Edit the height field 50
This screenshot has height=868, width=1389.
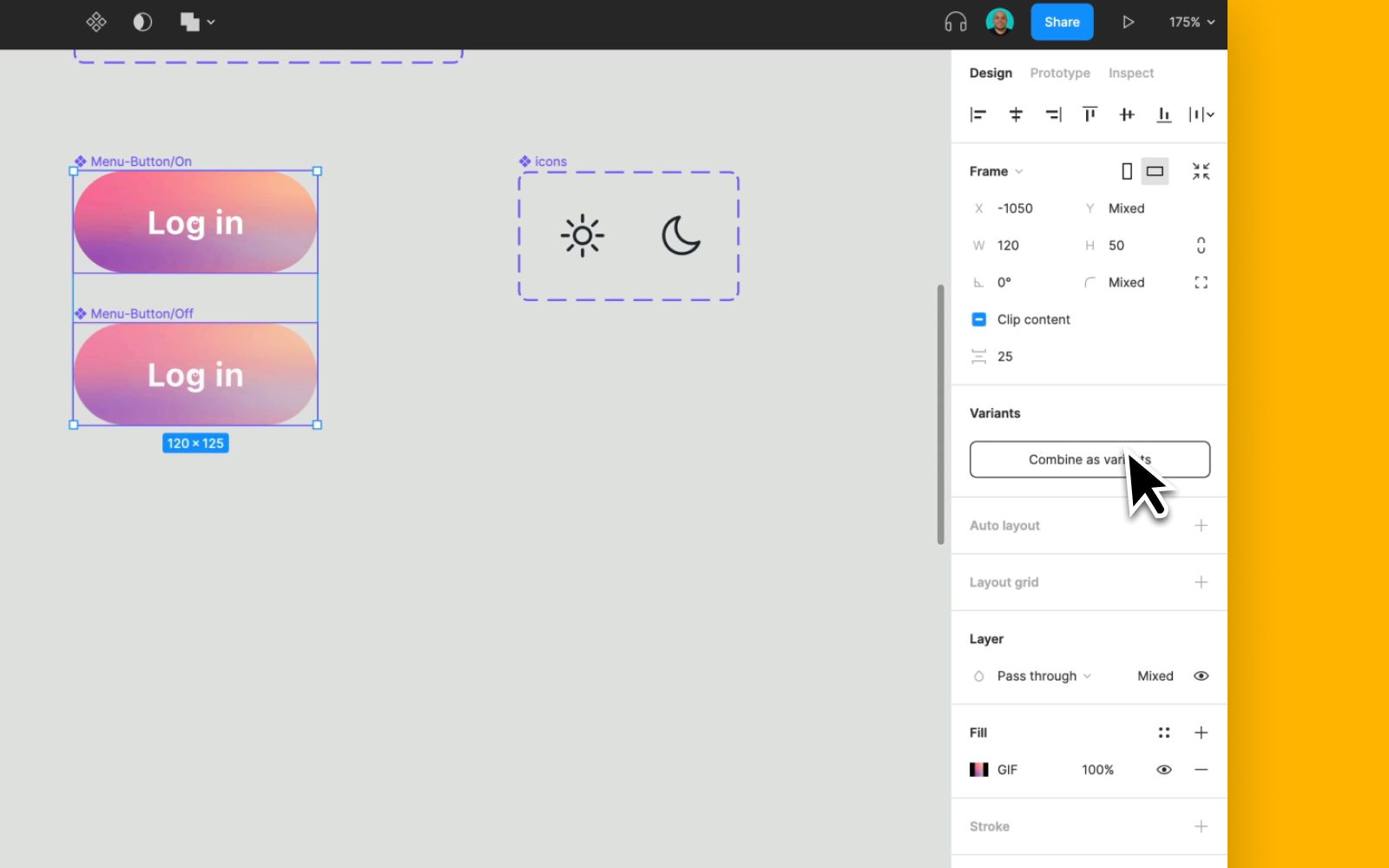pos(1116,246)
